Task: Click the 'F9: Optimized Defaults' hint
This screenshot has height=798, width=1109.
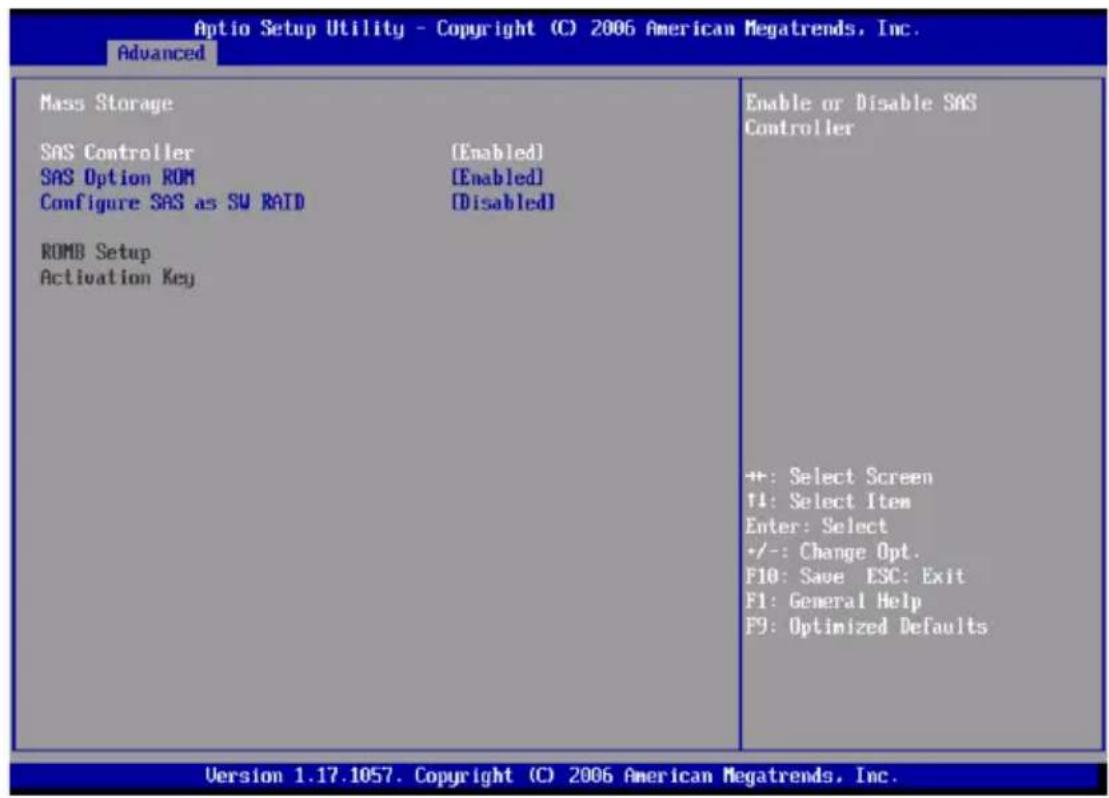Action: [866, 627]
